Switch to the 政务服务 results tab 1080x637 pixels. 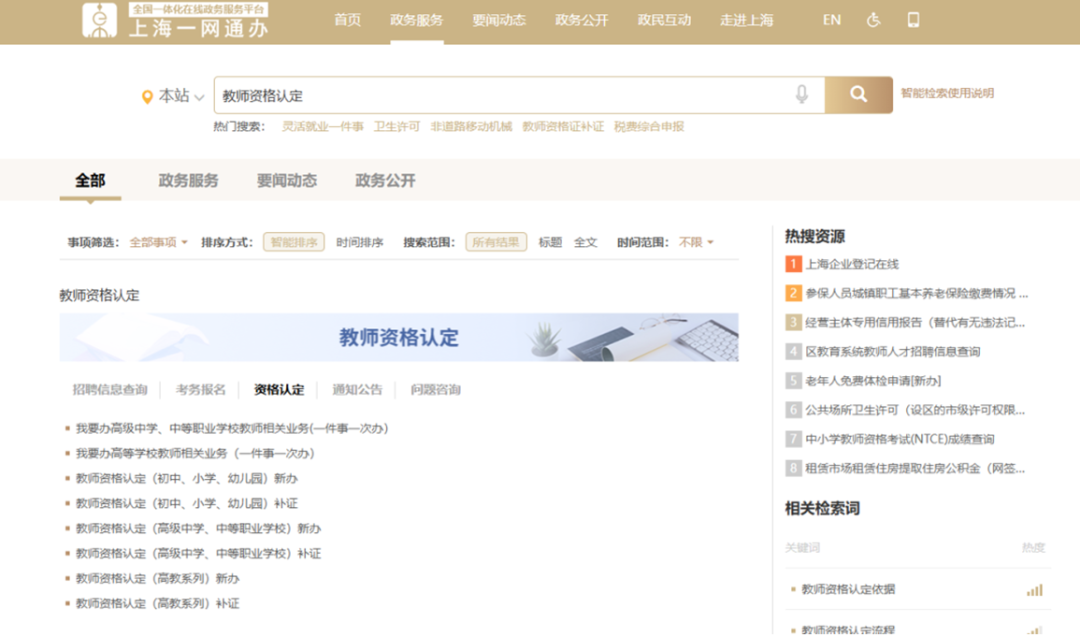coord(188,181)
